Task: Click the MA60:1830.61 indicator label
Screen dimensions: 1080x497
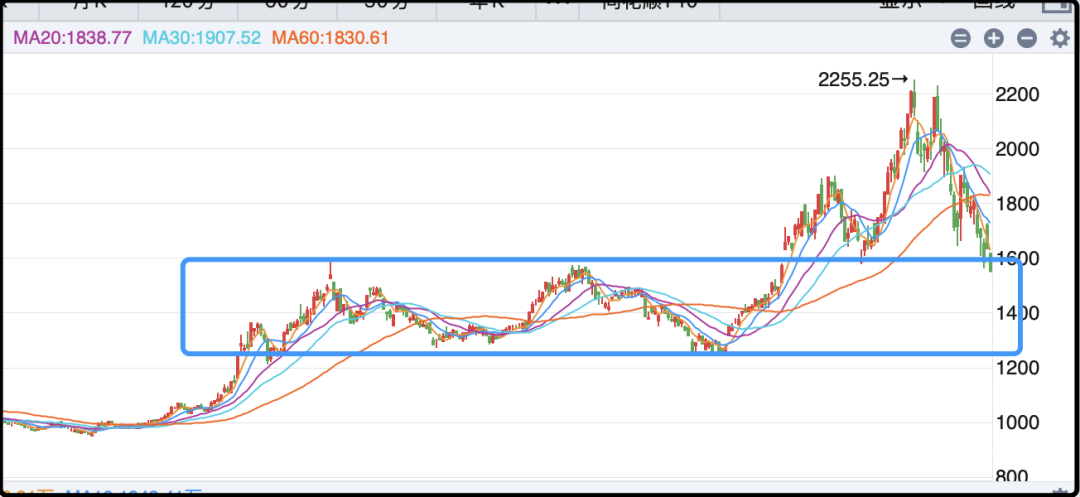Action: point(331,38)
